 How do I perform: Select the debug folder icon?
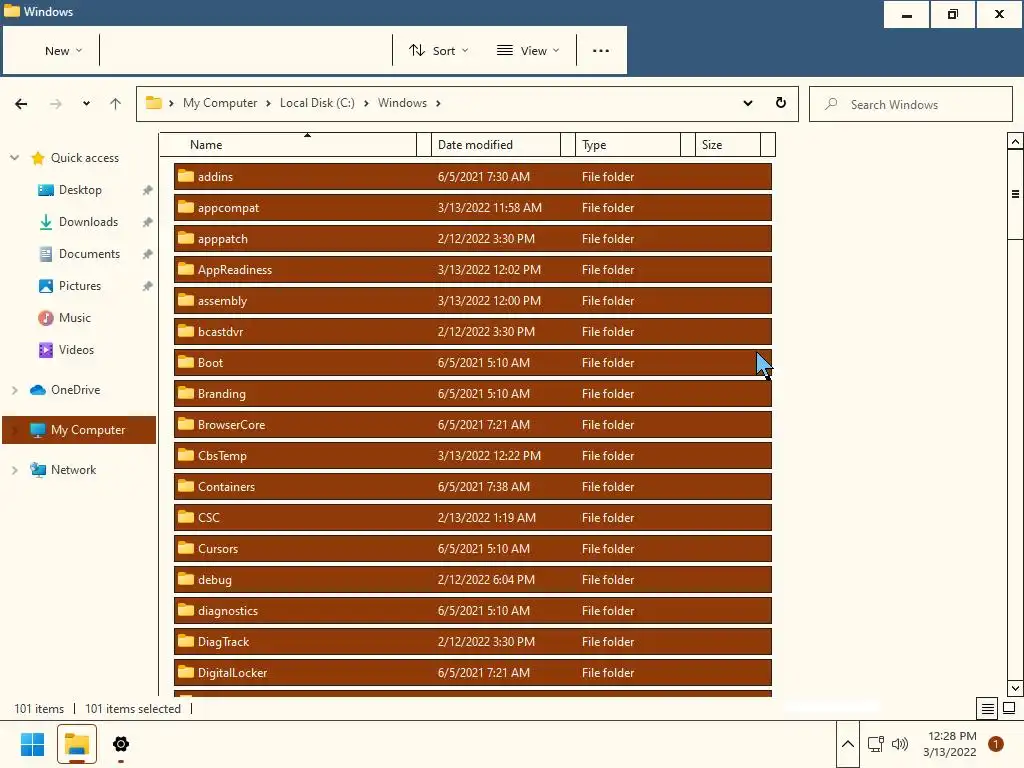pos(186,579)
